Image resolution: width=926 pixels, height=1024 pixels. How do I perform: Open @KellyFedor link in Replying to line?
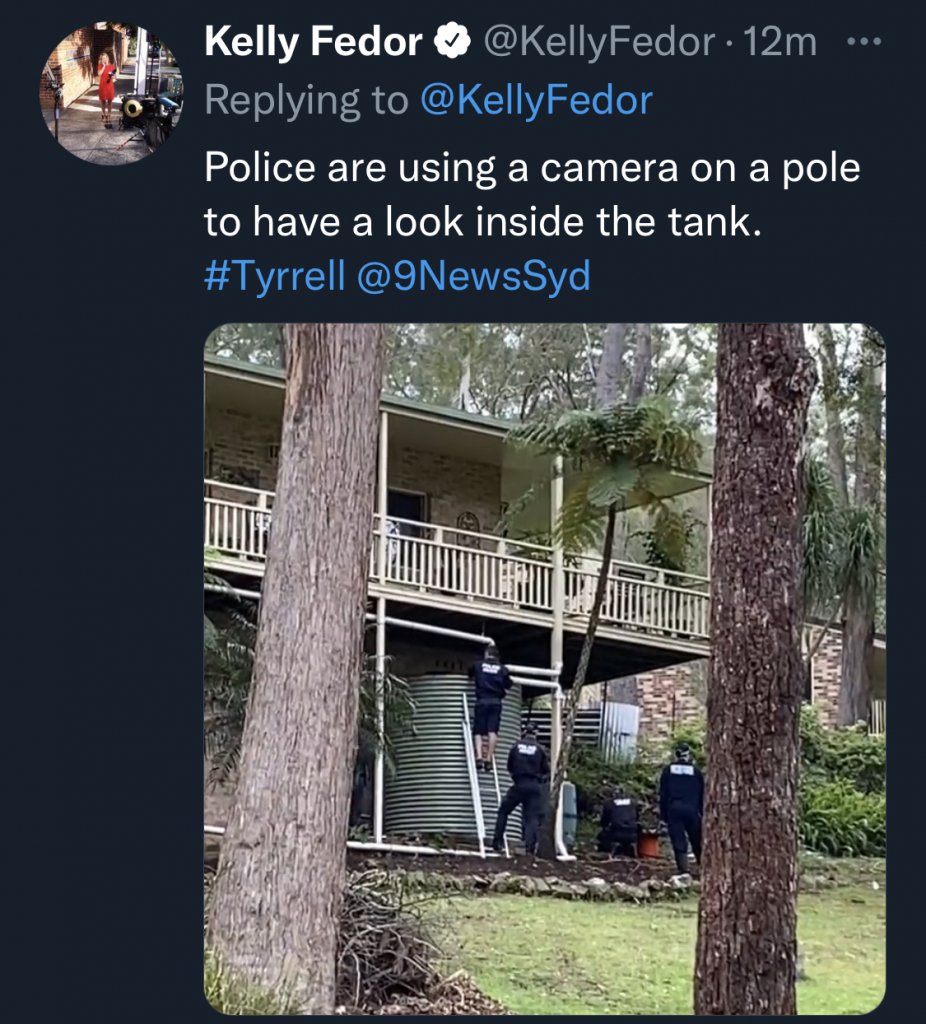pos(537,101)
